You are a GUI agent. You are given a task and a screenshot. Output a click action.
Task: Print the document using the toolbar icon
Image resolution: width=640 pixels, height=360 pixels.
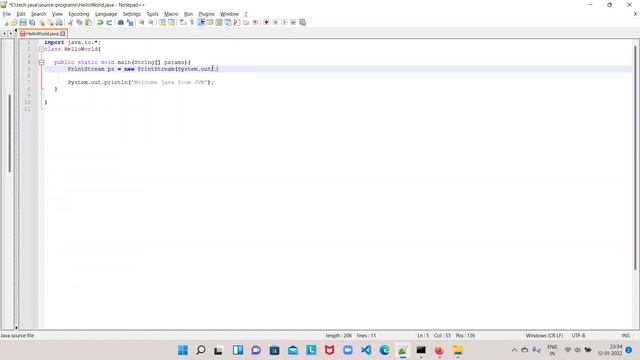59,22
